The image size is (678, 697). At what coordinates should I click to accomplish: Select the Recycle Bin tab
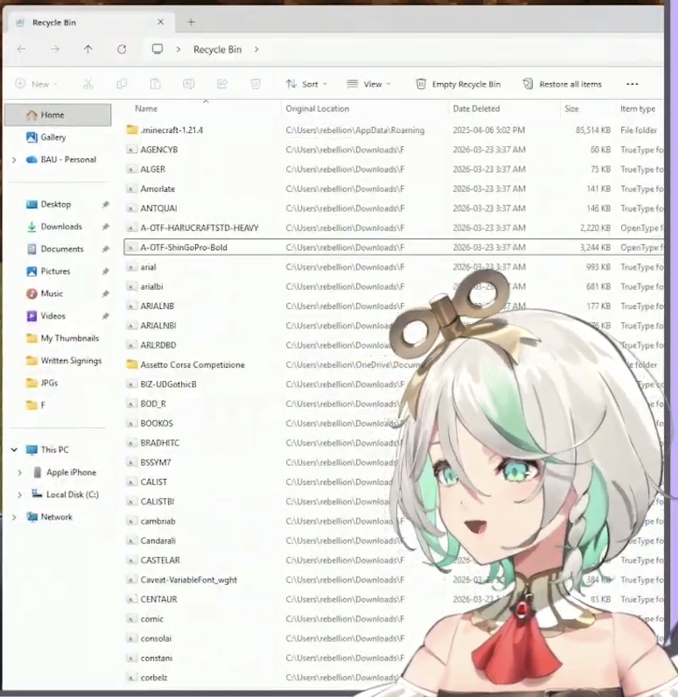click(x=89, y=22)
